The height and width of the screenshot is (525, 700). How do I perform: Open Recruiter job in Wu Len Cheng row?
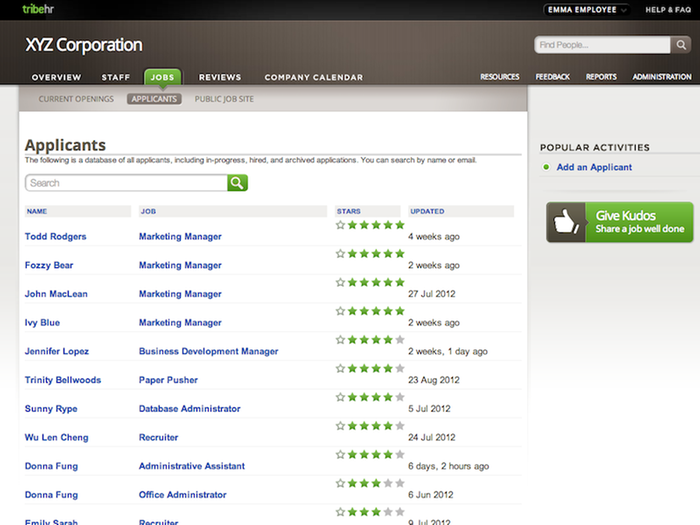point(158,437)
